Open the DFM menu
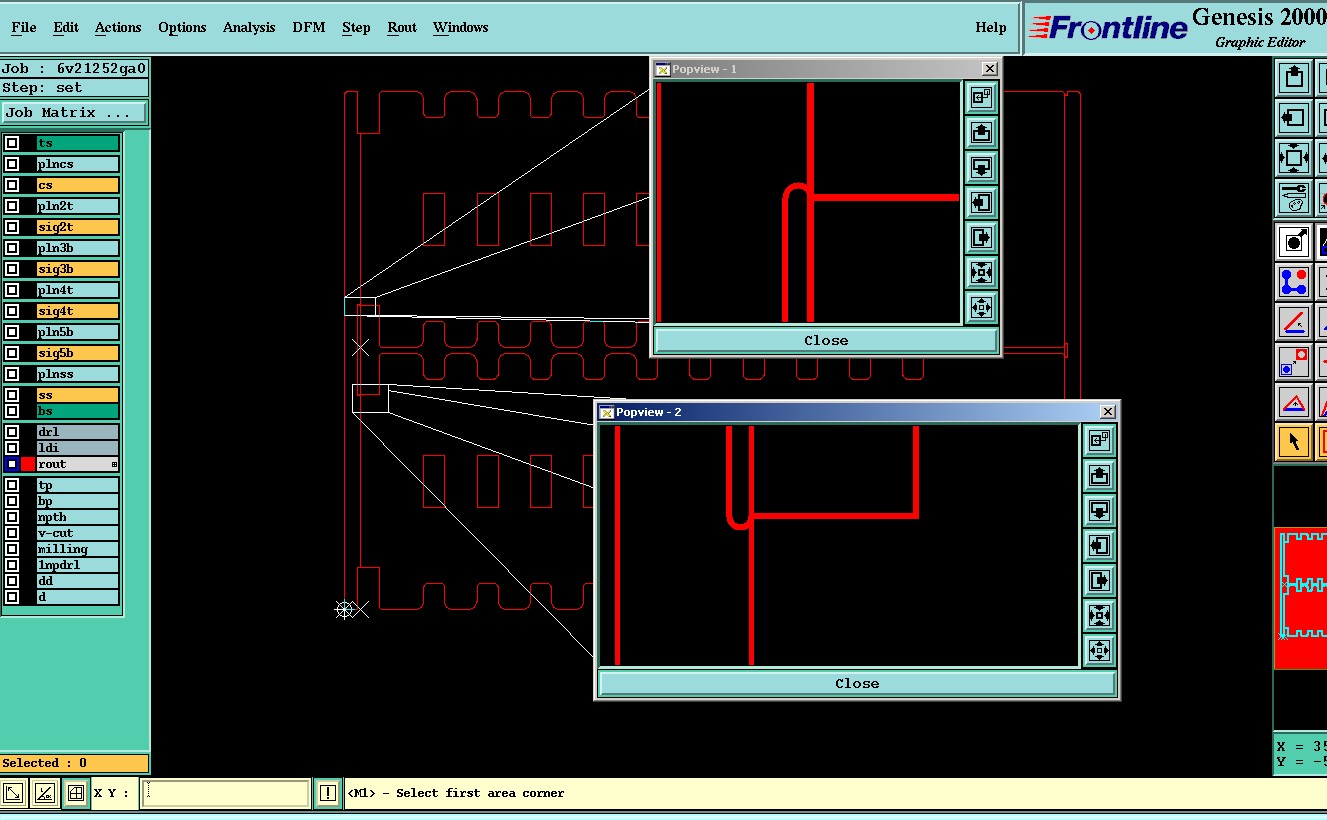 point(309,27)
